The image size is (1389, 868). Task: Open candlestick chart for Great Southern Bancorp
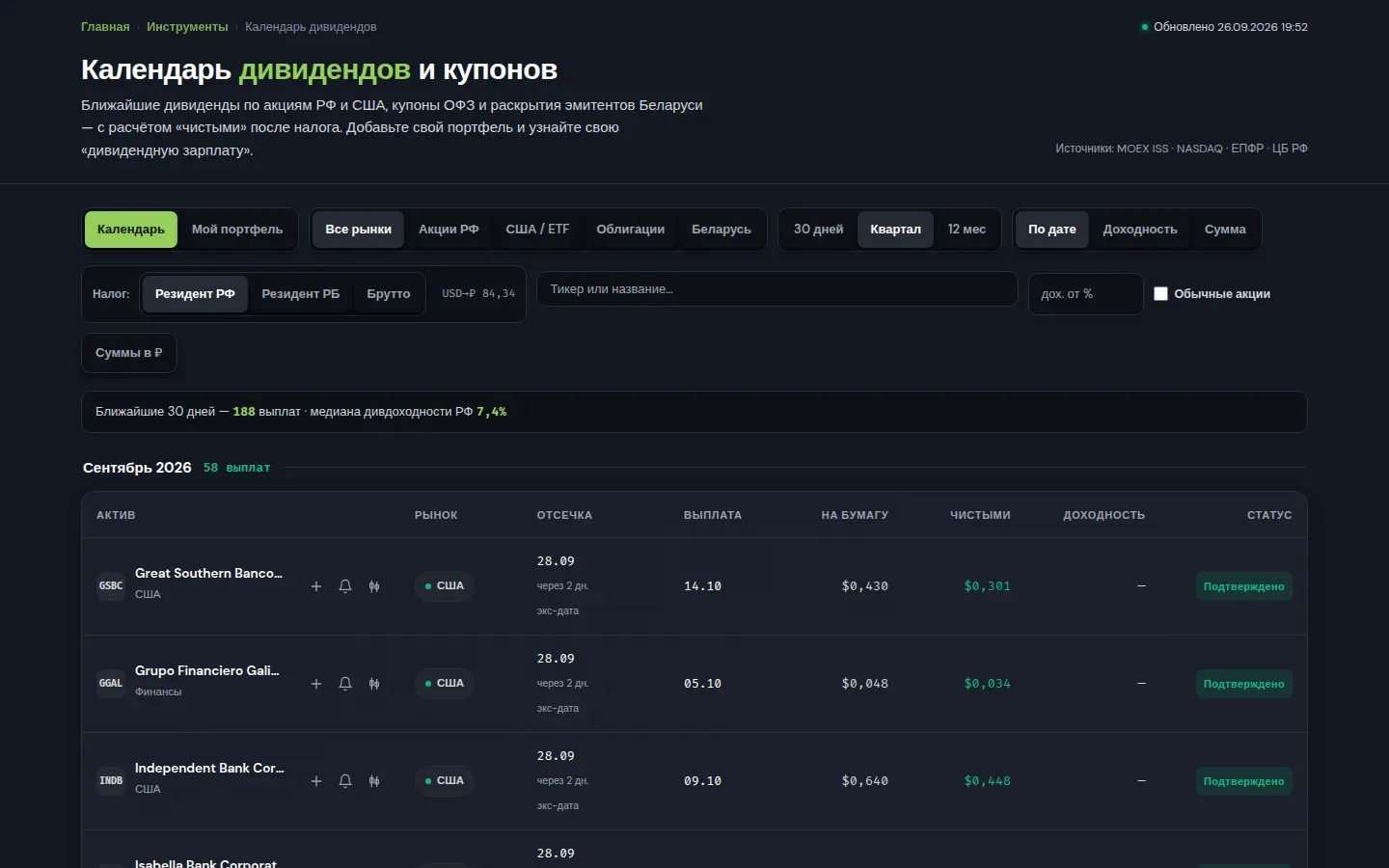(374, 586)
